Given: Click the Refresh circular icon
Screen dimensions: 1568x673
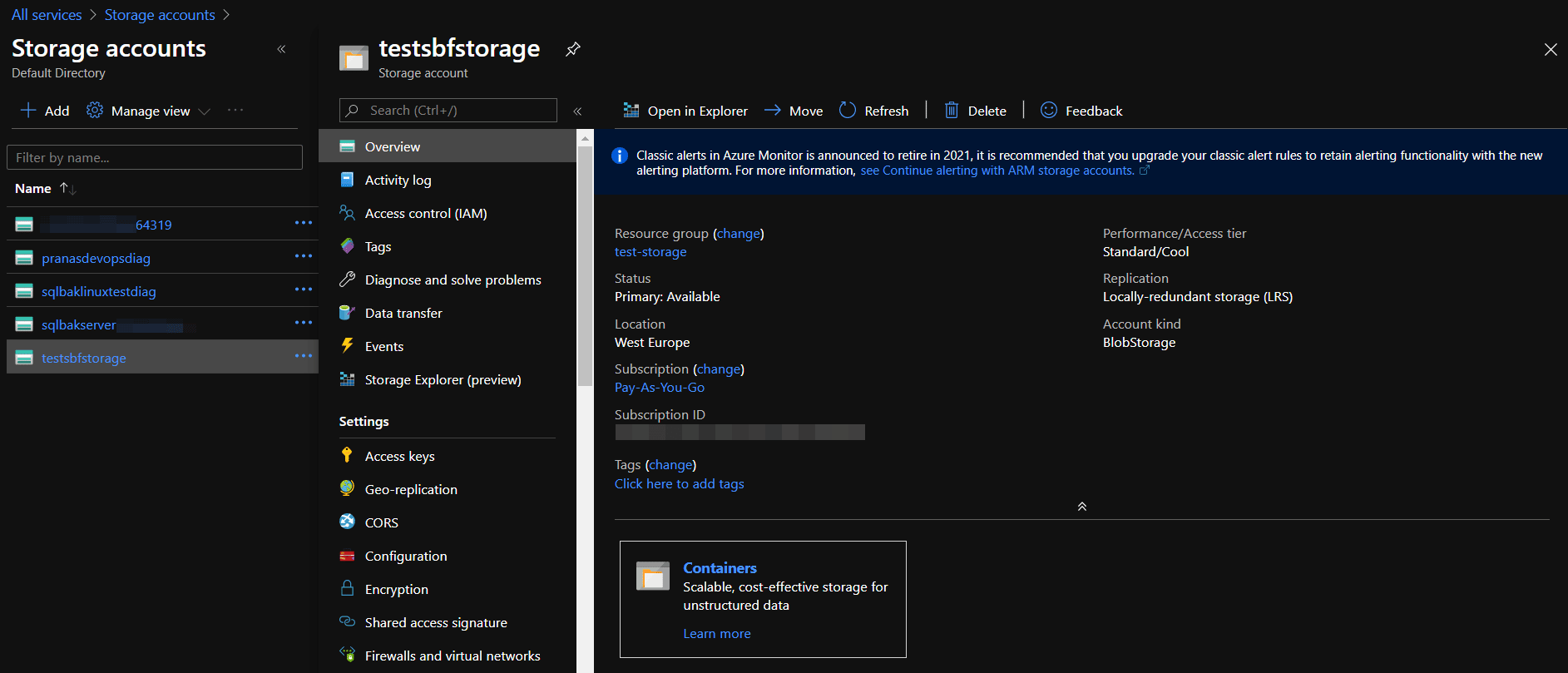Looking at the screenshot, I should tap(848, 111).
